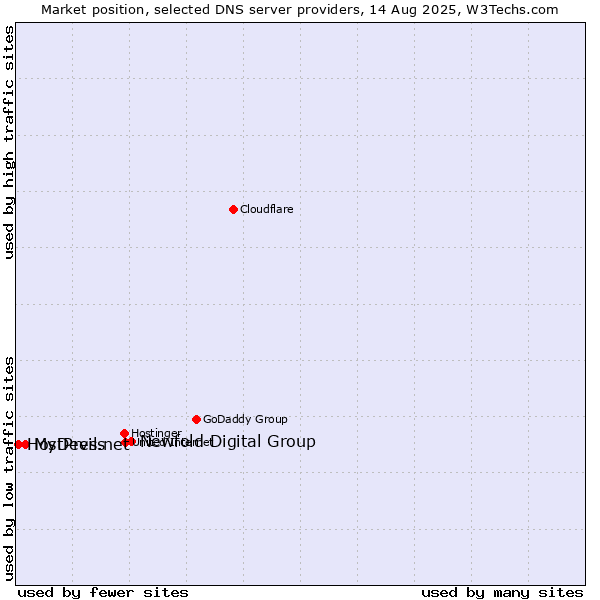This screenshot has height=600, width=600.
Task: Click the 'used by fewer sites' axis label
Action: pos(103,592)
